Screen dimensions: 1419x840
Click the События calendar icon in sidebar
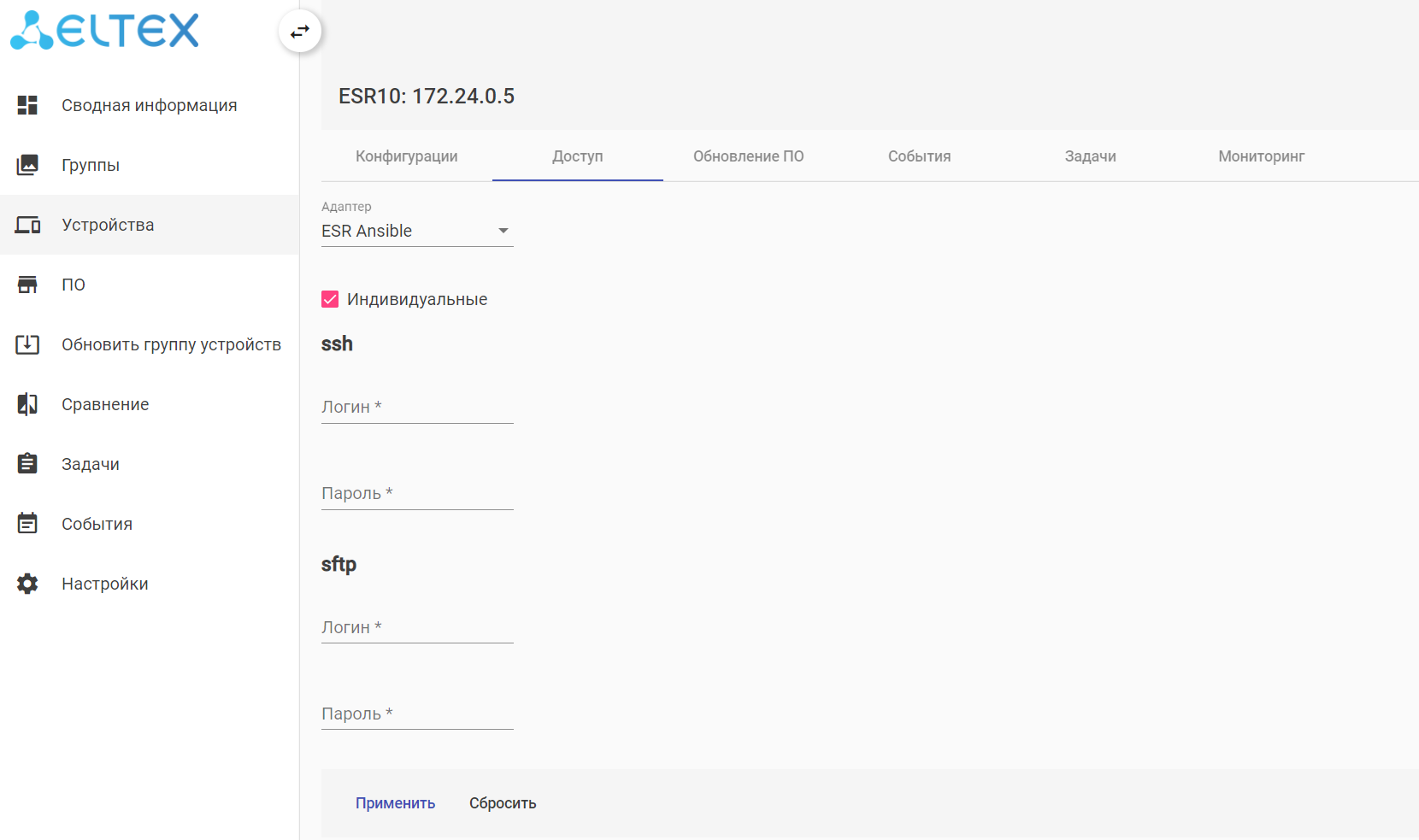[x=27, y=524]
